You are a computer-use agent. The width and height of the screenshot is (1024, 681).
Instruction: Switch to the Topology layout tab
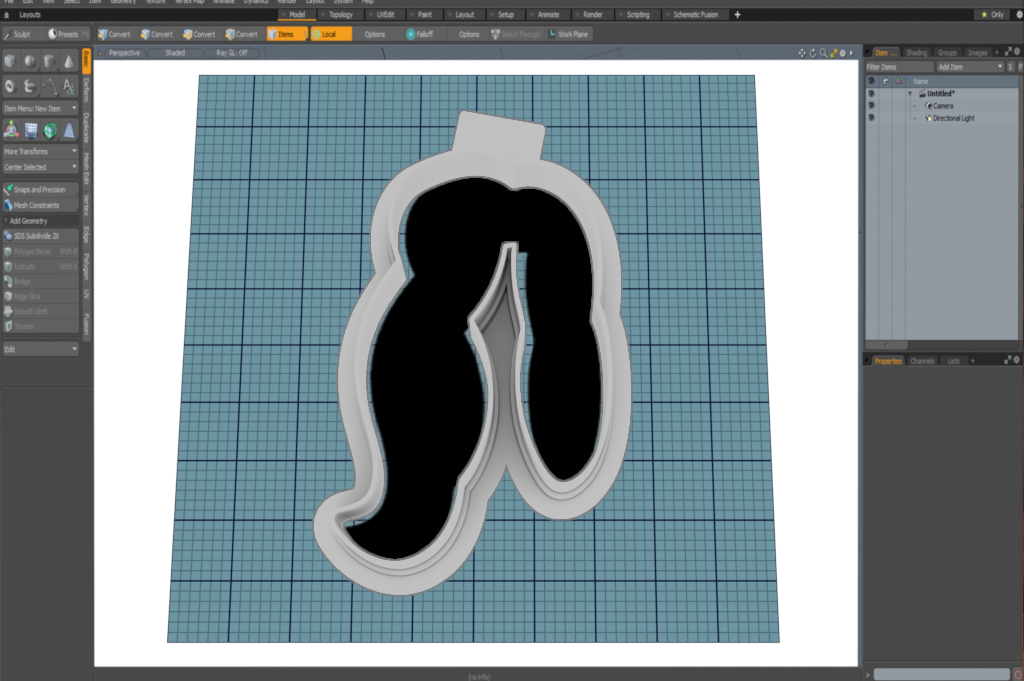tap(340, 15)
